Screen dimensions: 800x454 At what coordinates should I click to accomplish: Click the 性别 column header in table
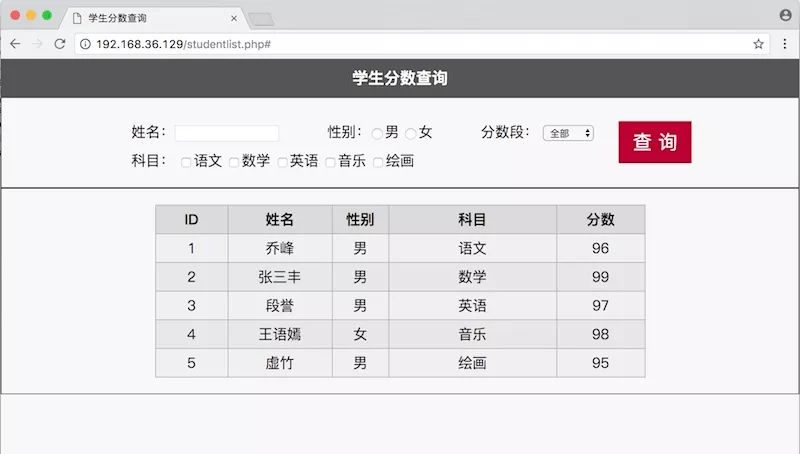[360, 219]
